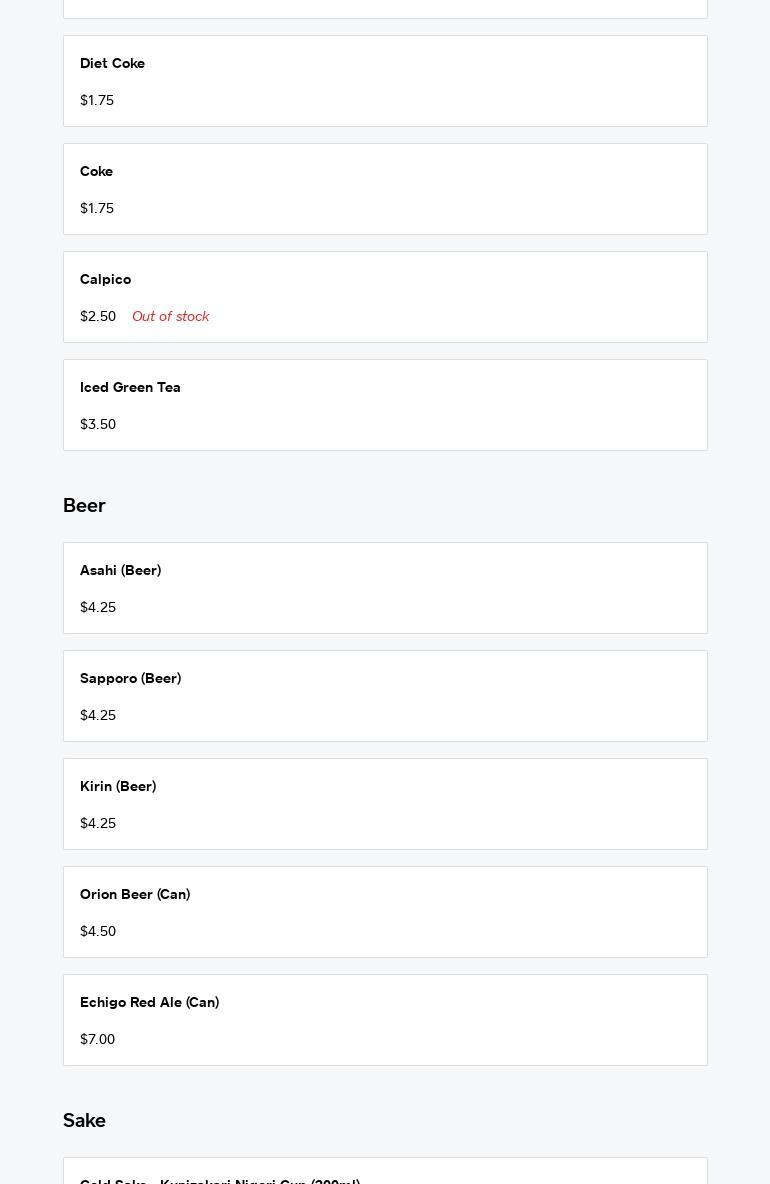Screen dimensions: 770x1184
Task: Select the Diet Coke menu item
Action: [x=385, y=81]
